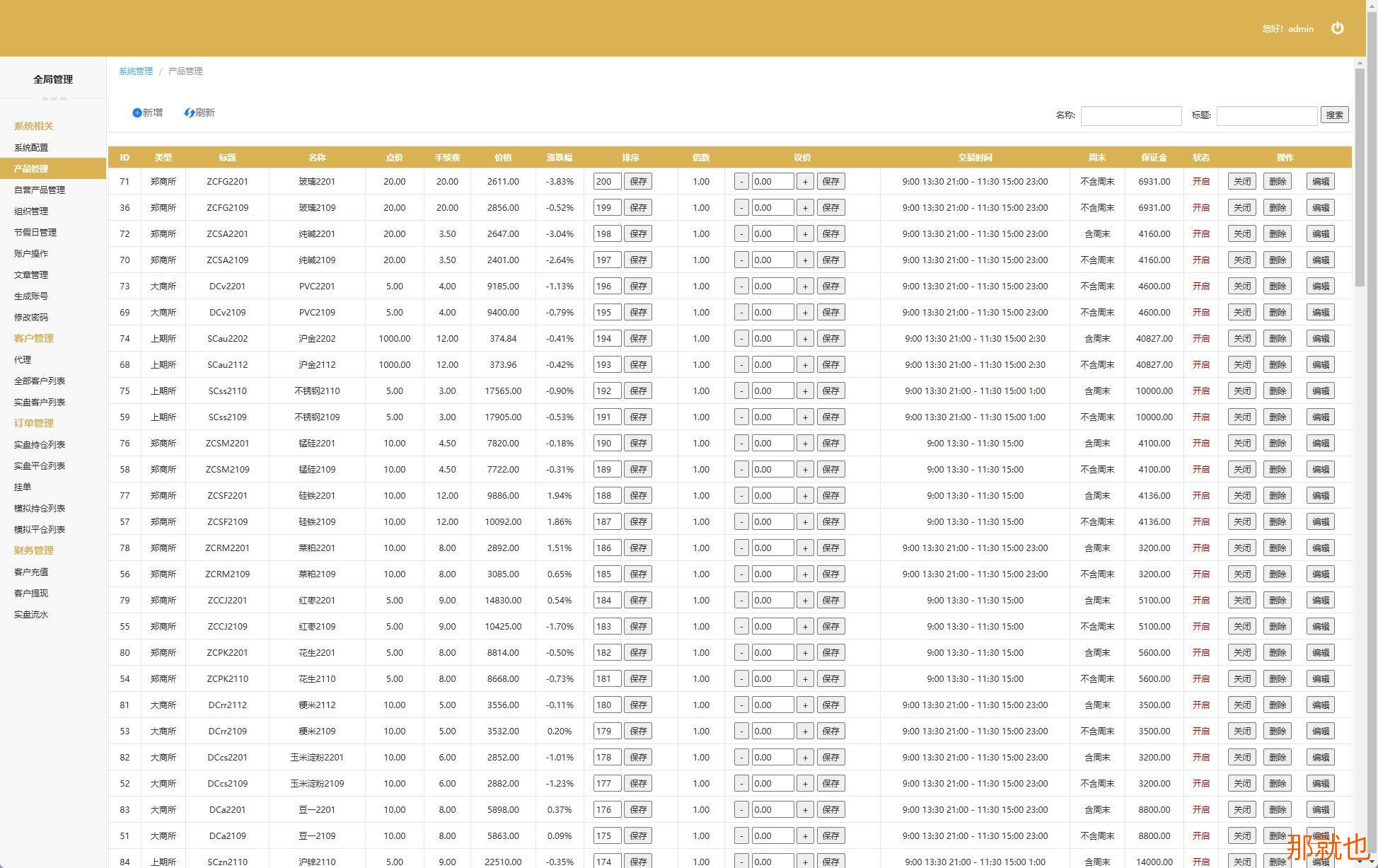Focus the 名称 search input field
Image resolution: width=1378 pixels, height=868 pixels.
[x=1130, y=115]
